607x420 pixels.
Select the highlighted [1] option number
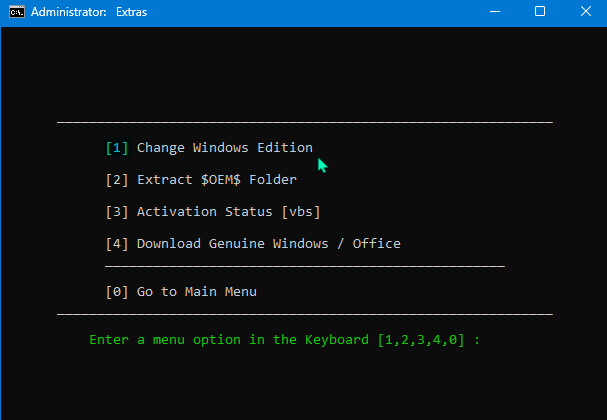117,148
